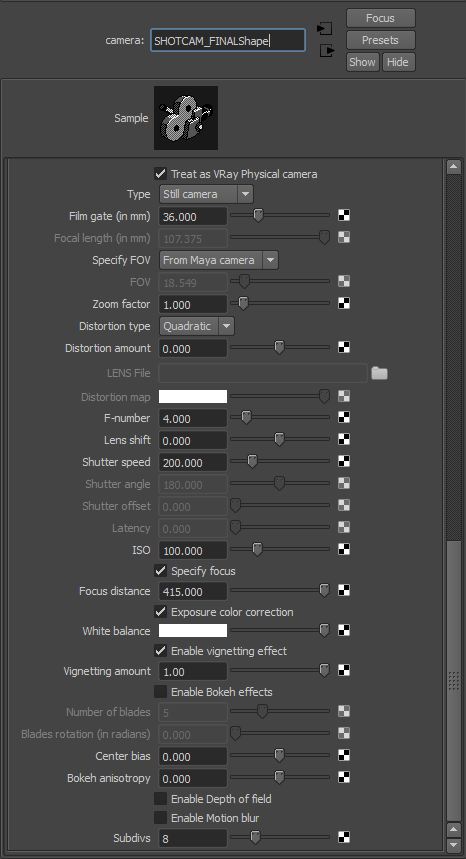Click the map button for Shutter offset

(344, 506)
